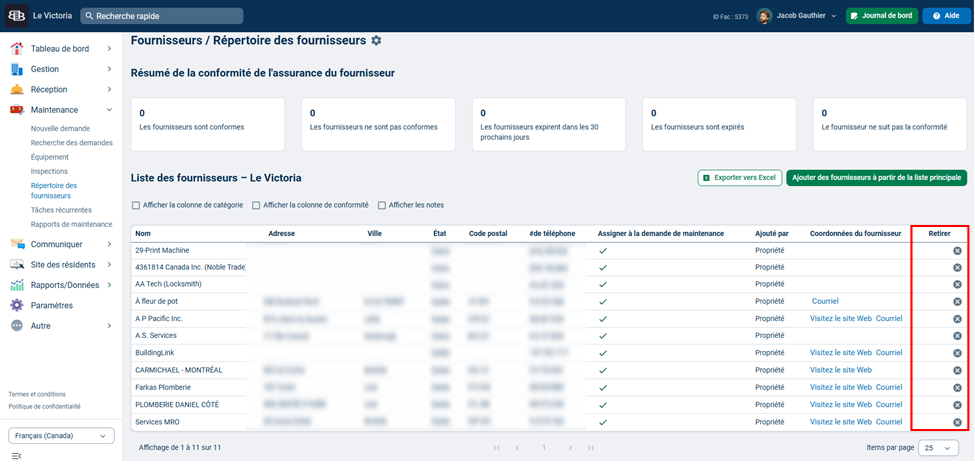
Task: Click the Autre ellipsis icon
Action: pyautogui.click(x=17, y=326)
